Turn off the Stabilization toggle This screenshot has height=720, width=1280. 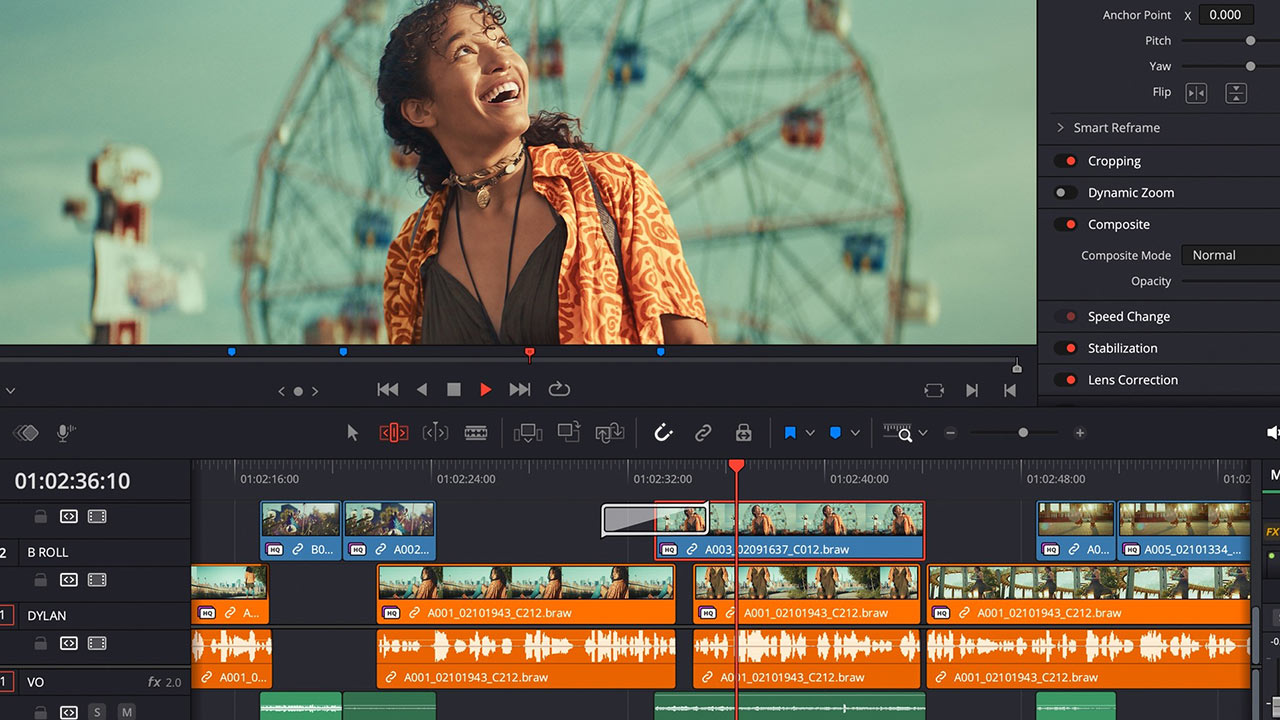pos(1067,348)
